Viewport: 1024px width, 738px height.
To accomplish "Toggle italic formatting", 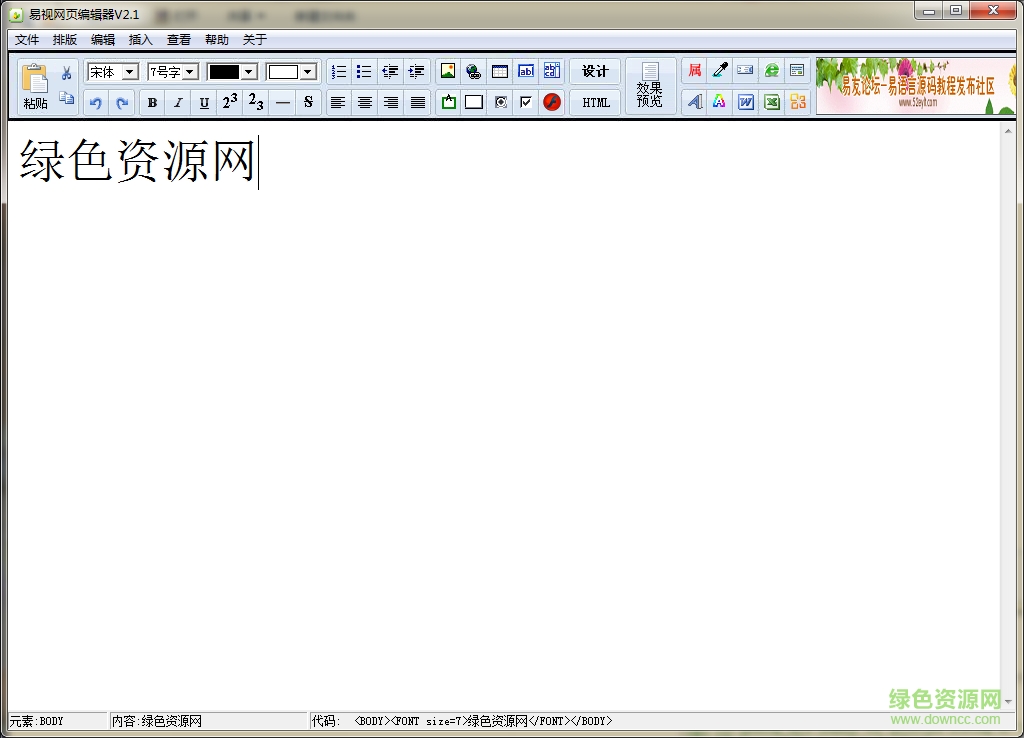I will [x=178, y=102].
